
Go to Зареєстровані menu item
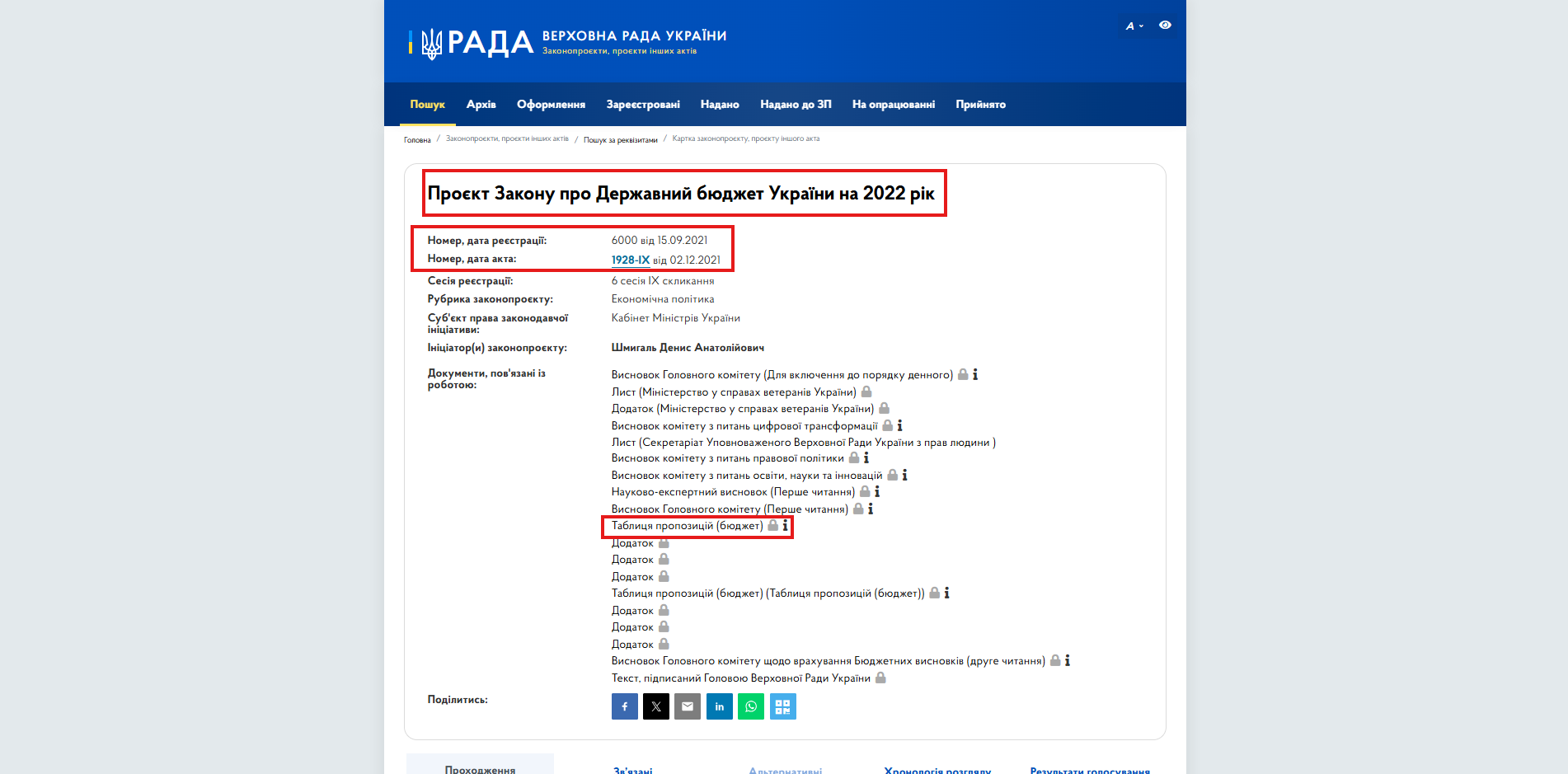(643, 104)
